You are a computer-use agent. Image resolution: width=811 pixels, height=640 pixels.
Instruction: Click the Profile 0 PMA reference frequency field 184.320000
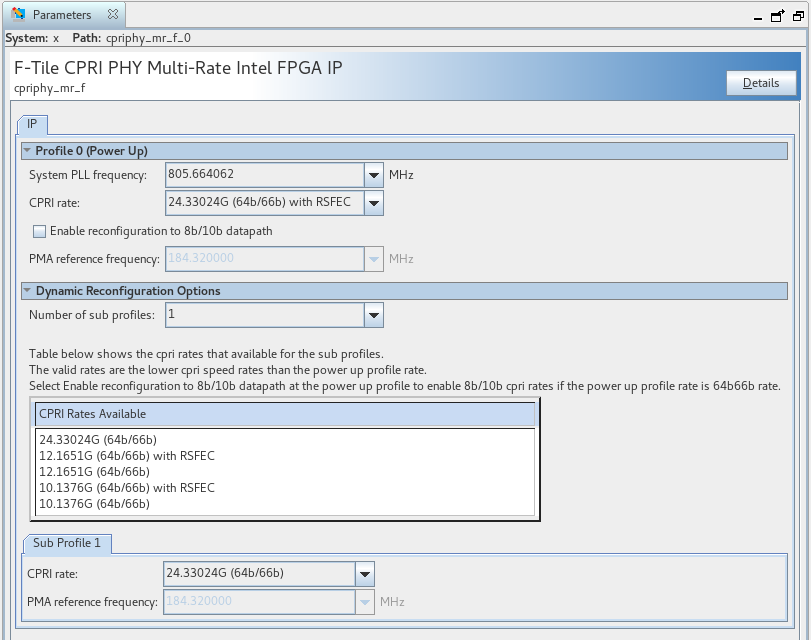265,259
